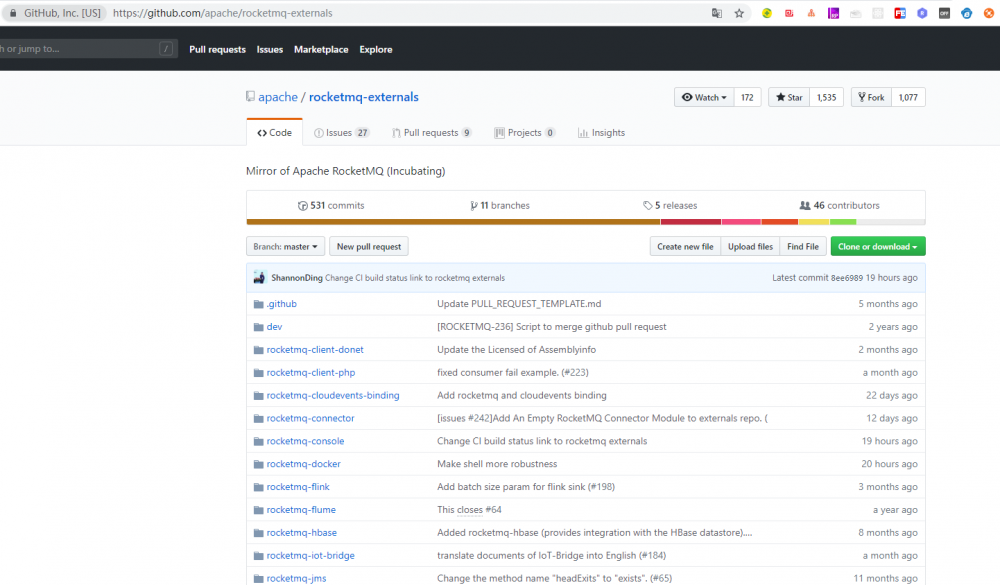Click the rocketmq-console folder icon

(258, 441)
